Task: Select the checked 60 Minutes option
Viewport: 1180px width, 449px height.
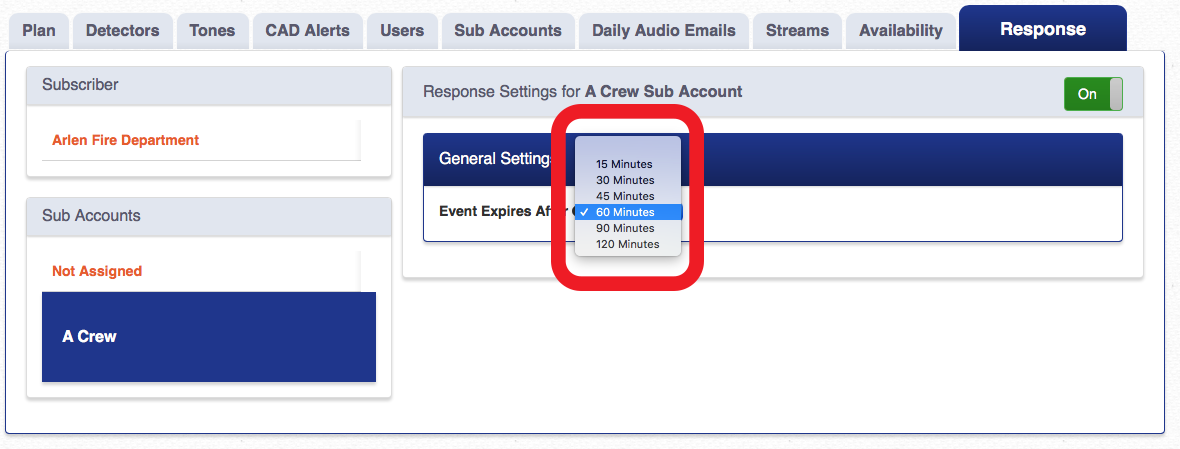Action: click(625, 212)
